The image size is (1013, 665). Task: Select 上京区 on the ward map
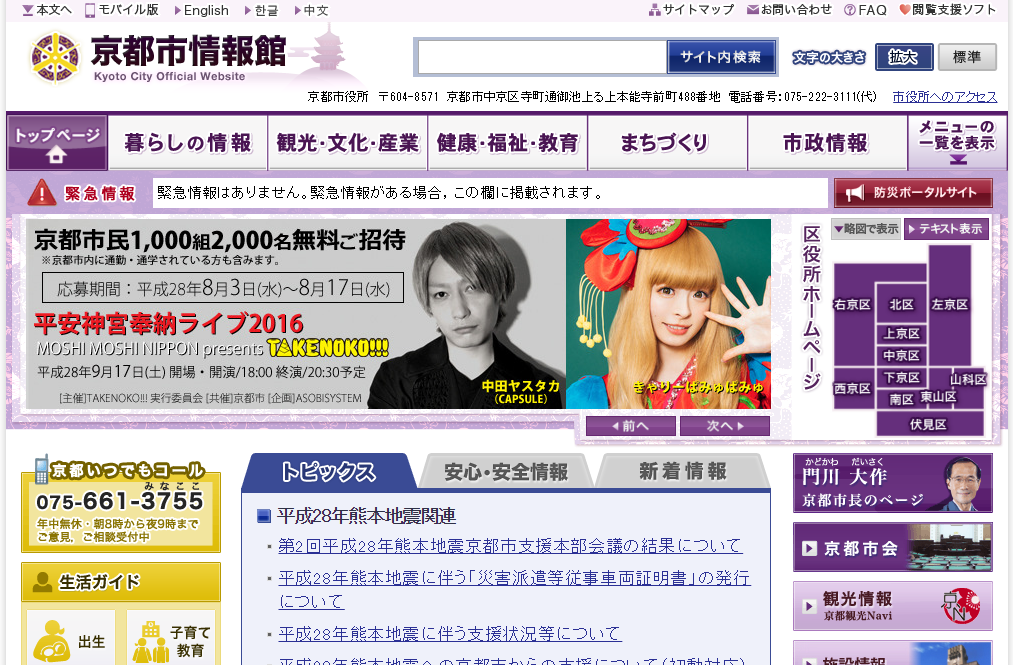coord(901,333)
